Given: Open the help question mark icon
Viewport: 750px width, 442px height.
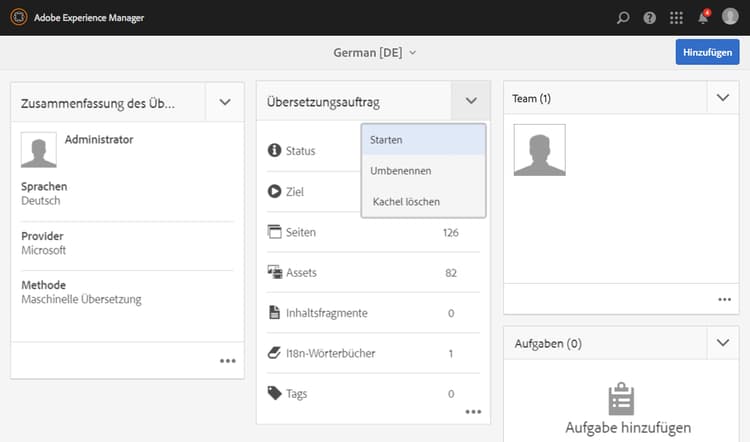Looking at the screenshot, I should (650, 17).
